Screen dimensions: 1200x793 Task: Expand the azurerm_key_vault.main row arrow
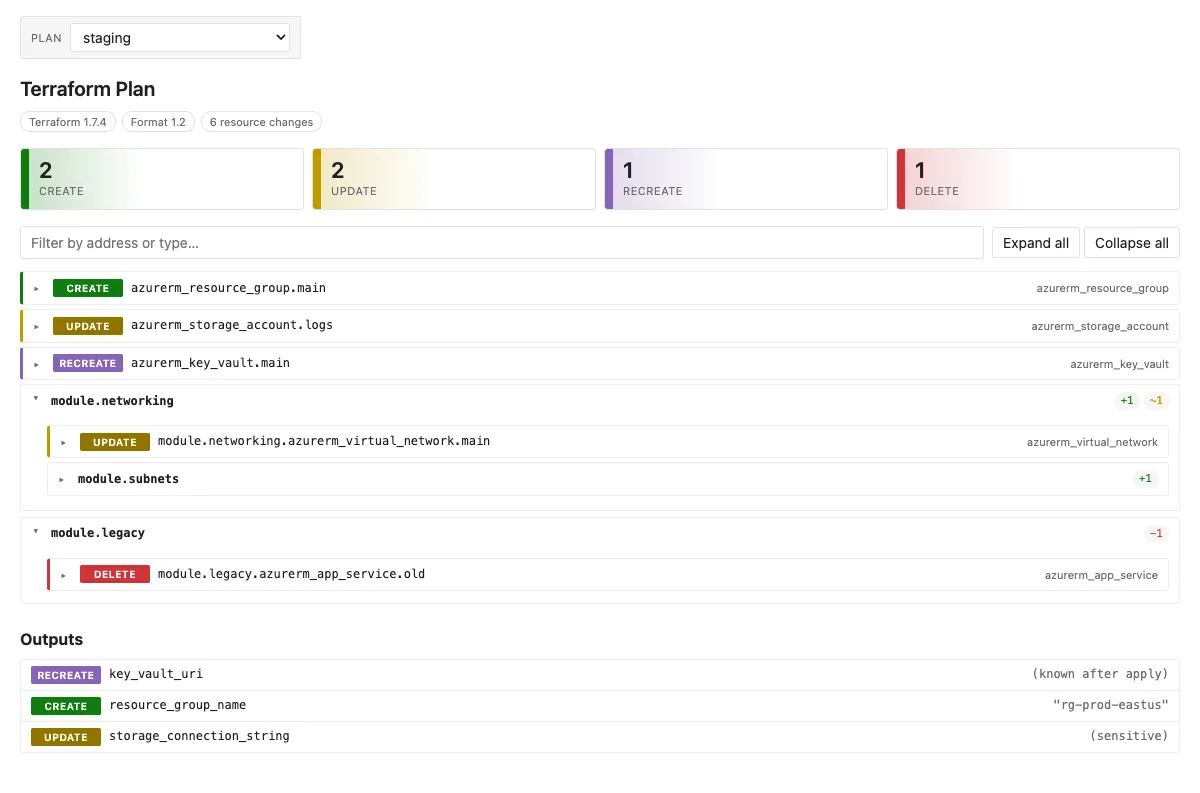click(x=37, y=364)
